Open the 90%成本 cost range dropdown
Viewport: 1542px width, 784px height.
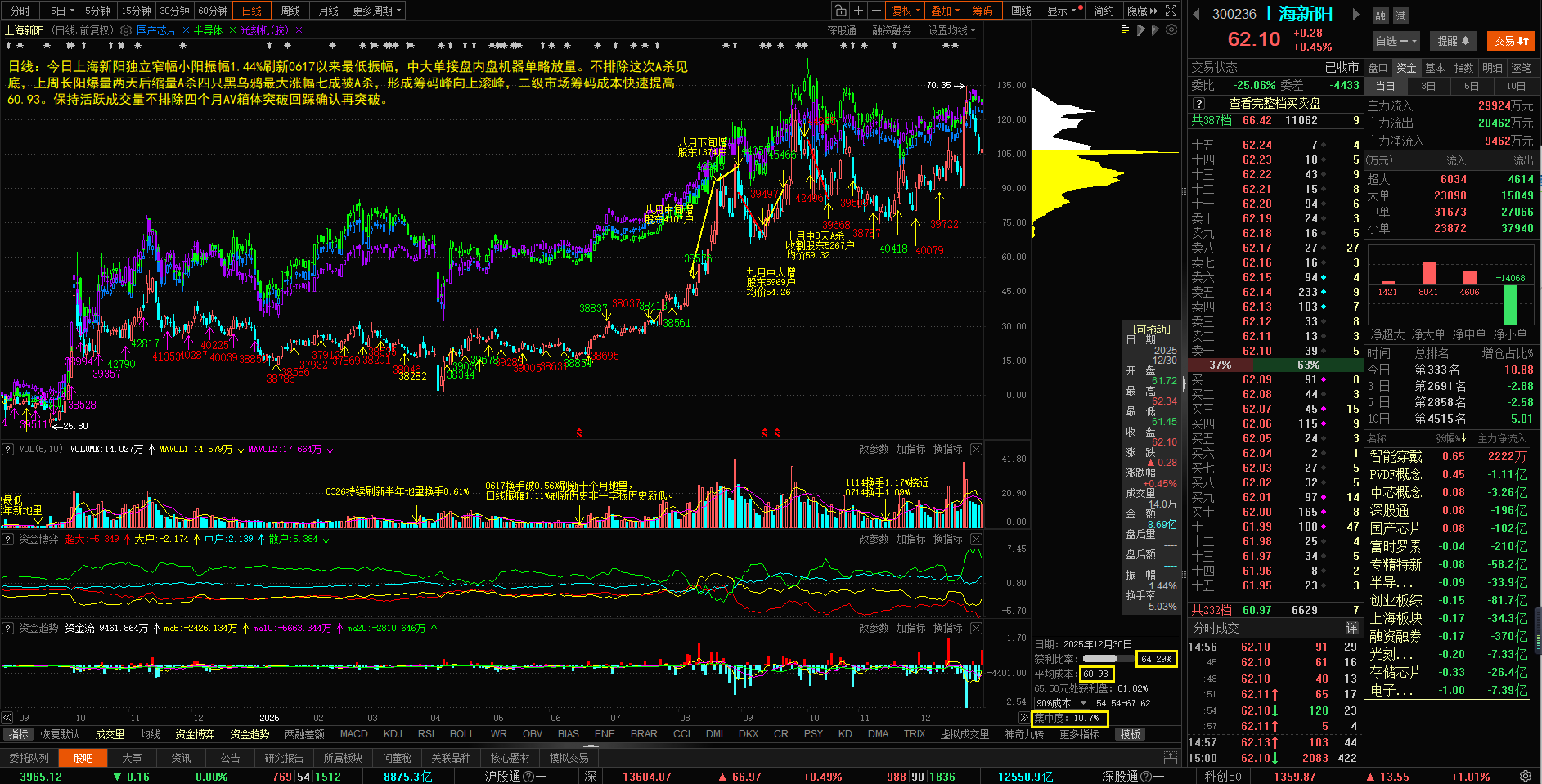click(1062, 703)
